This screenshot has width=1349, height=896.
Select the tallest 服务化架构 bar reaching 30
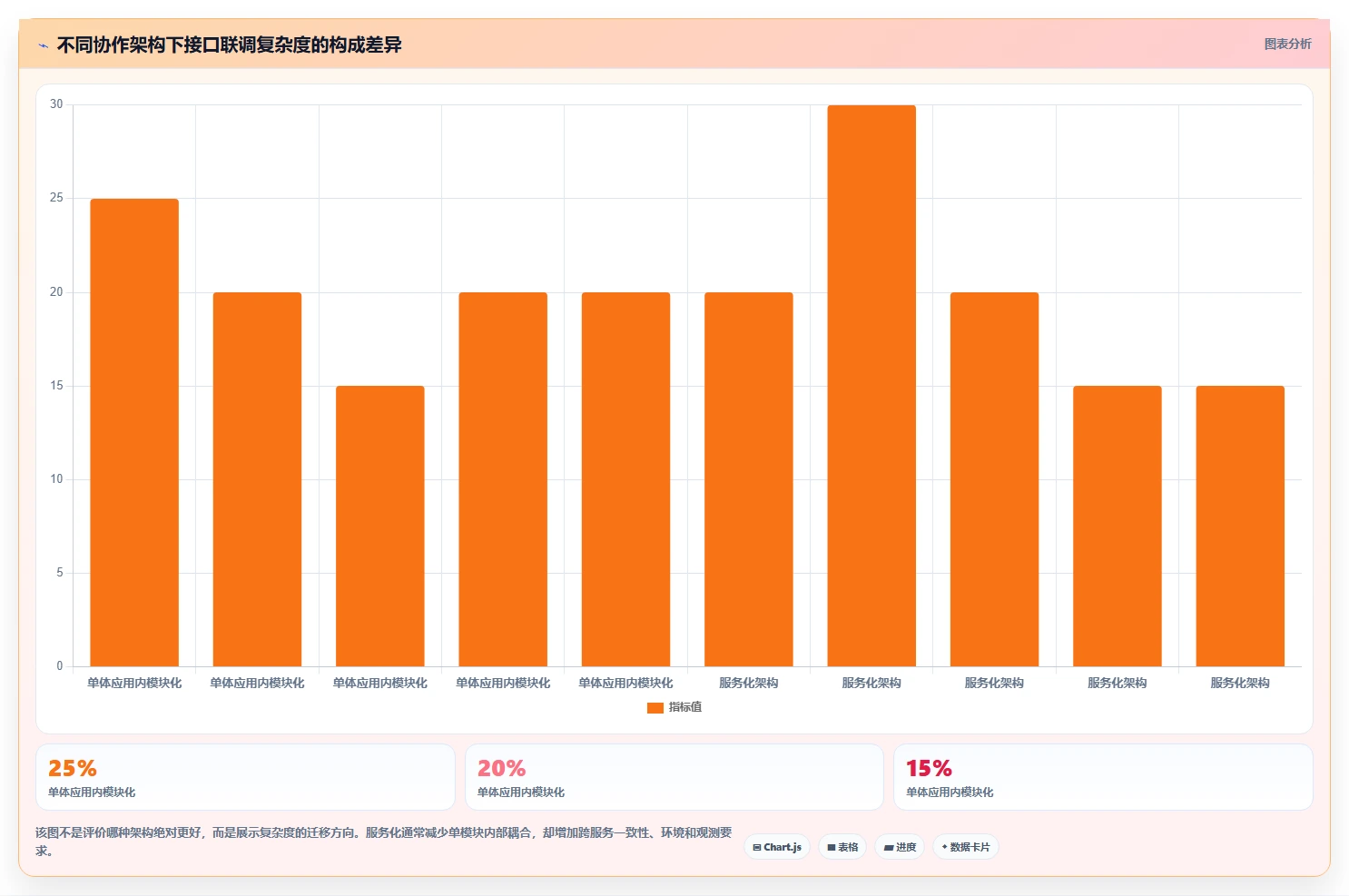click(x=871, y=386)
